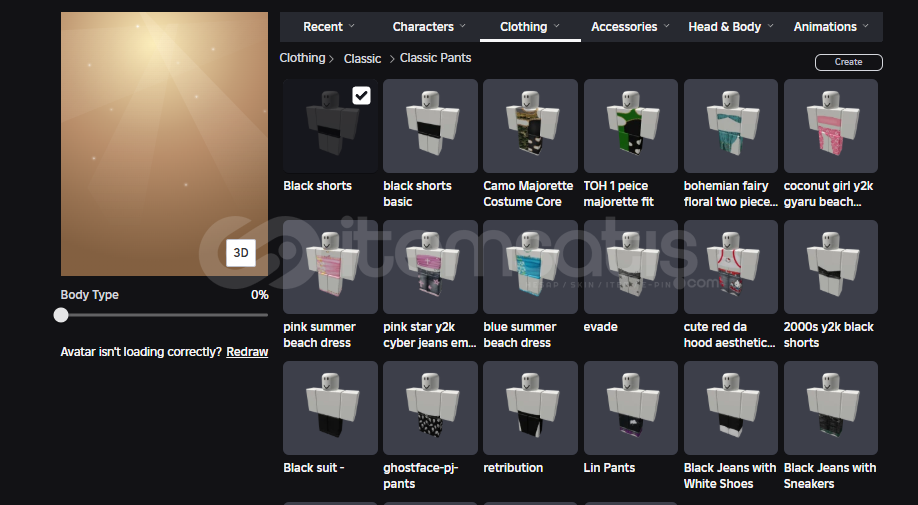Click the Black shorts item name
The image size is (918, 505).
tap(317, 186)
